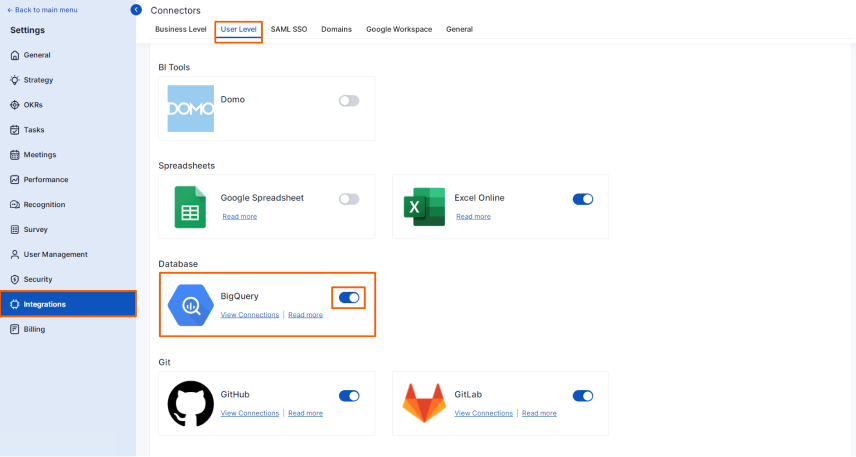Click the GitLab label text
The width and height of the screenshot is (856, 457).
coord(468,394)
